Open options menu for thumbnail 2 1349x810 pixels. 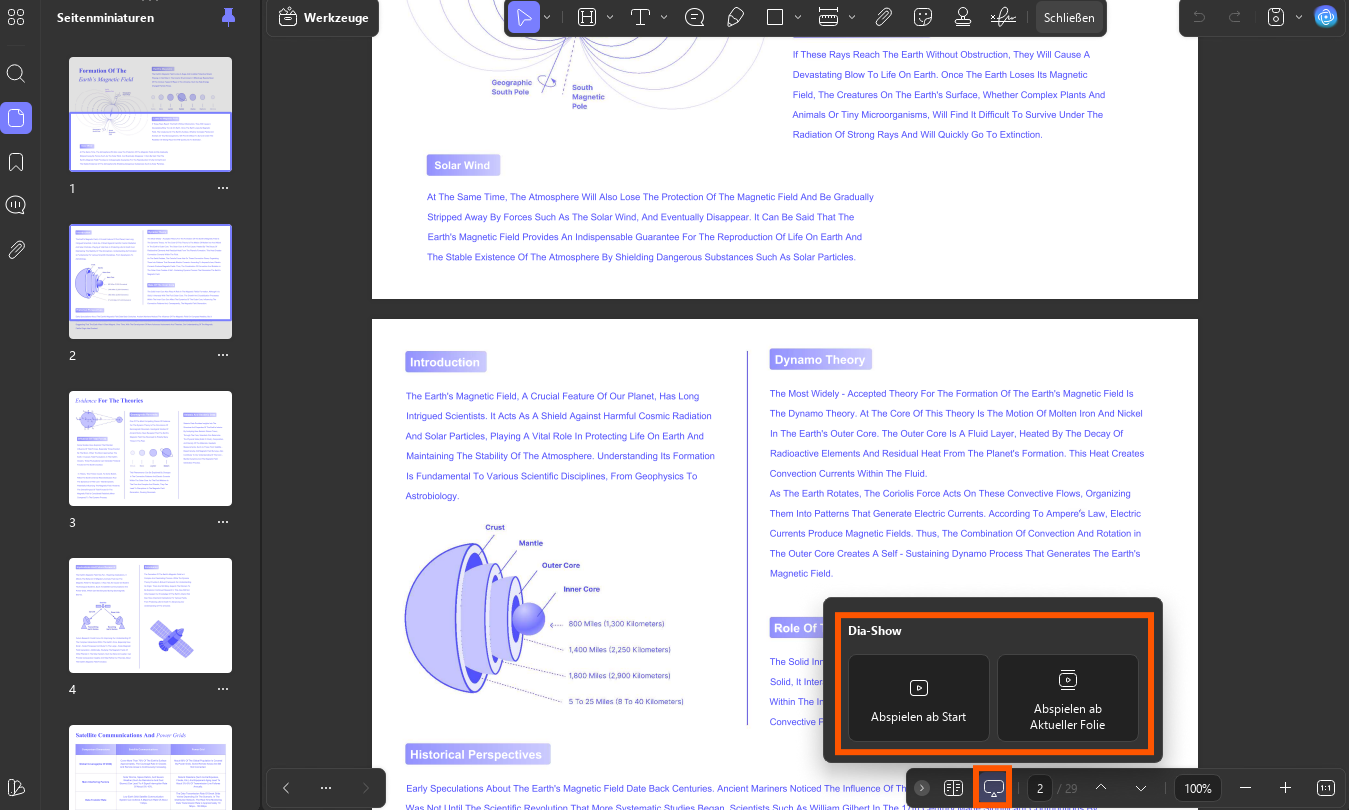coord(223,355)
